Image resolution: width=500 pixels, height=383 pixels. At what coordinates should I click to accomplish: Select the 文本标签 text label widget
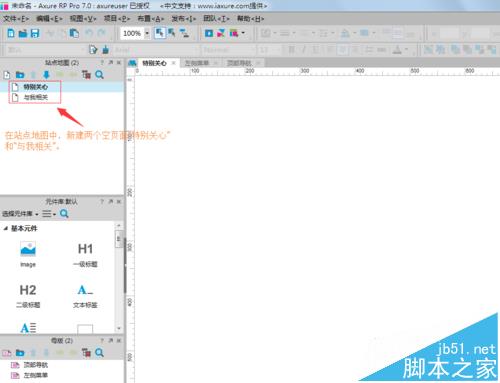[x=85, y=296]
